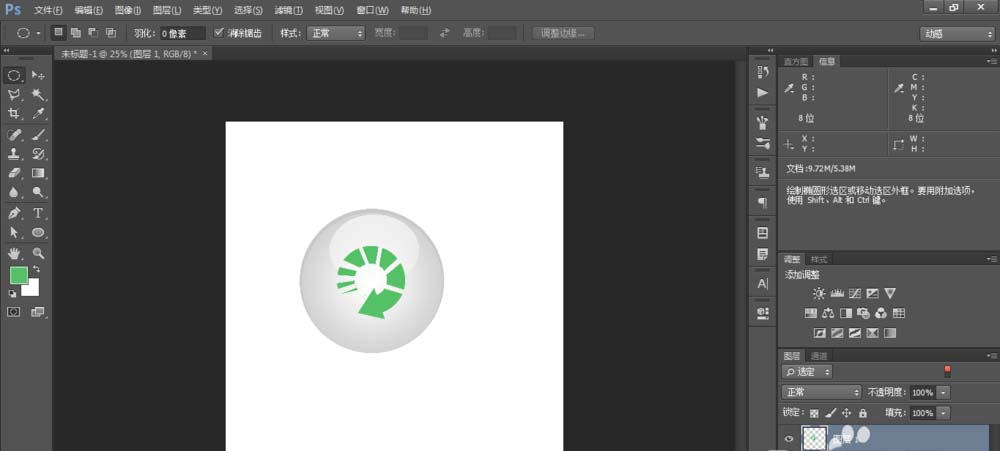1000x451 pixels.
Task: Pick the Eyedropper tool
Action: [38, 114]
